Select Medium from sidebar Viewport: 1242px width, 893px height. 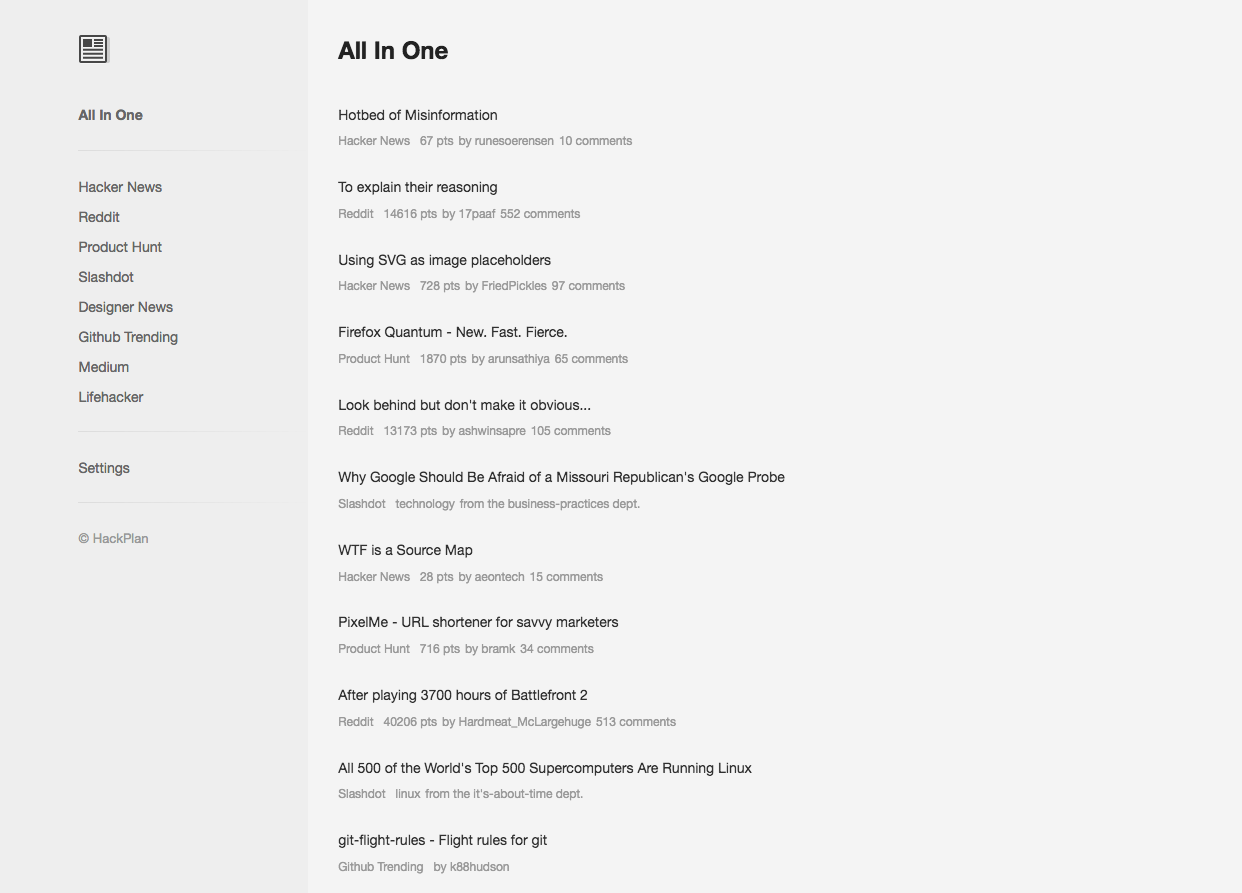[x=103, y=367]
